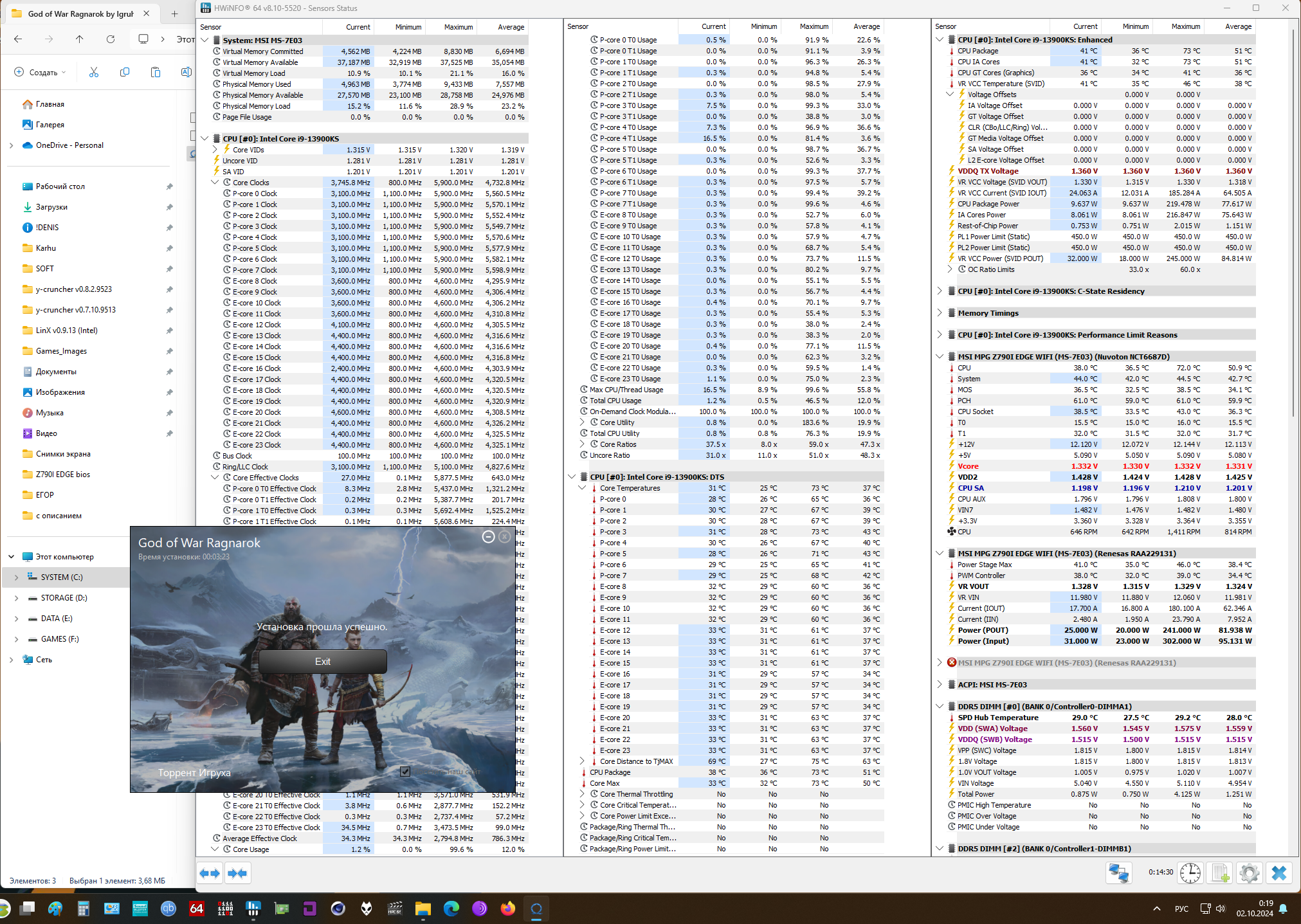Open new Explorer tab with plus
This screenshot has width=1301, height=924.
(x=174, y=14)
